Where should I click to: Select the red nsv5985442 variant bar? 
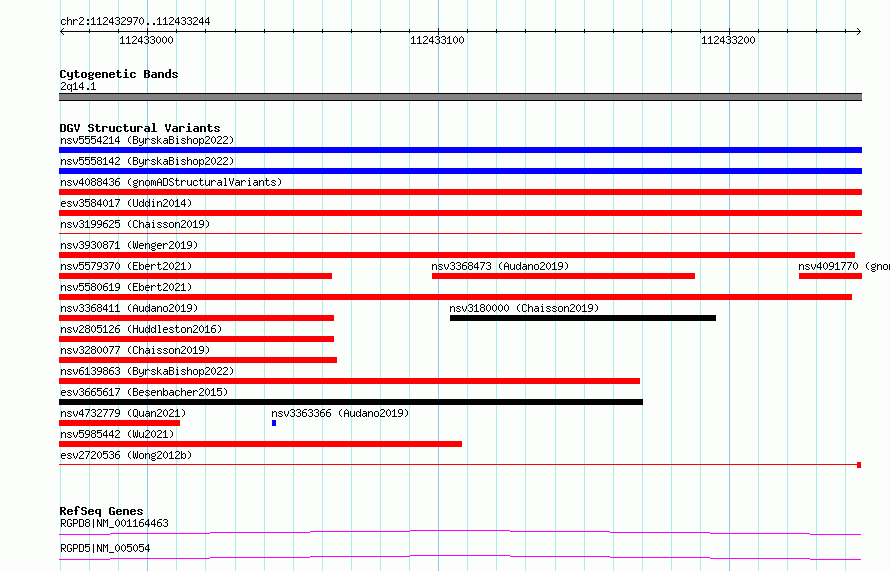pos(261,444)
